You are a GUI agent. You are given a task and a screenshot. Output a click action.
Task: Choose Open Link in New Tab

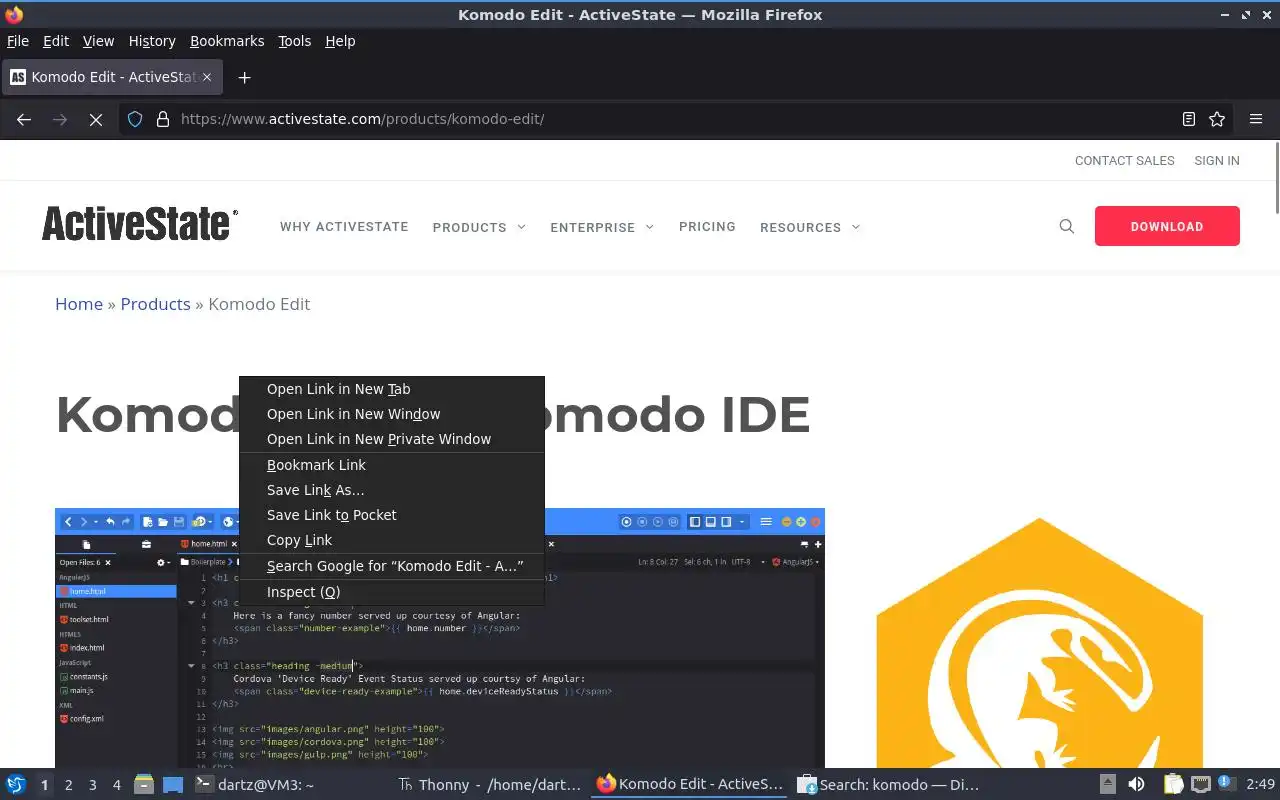pyautogui.click(x=392, y=389)
